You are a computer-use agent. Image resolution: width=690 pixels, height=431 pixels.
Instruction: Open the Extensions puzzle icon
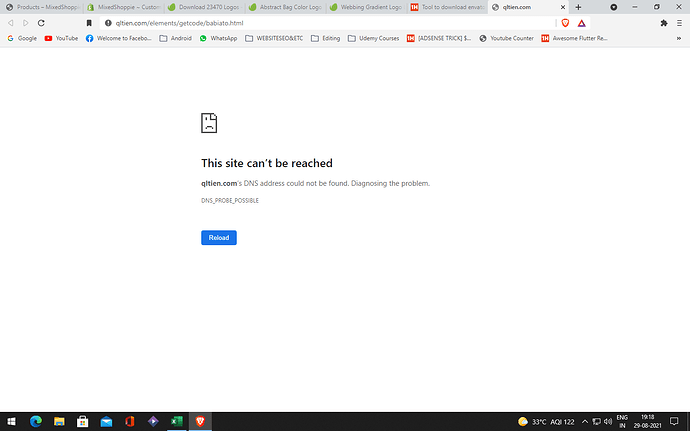pos(664,23)
